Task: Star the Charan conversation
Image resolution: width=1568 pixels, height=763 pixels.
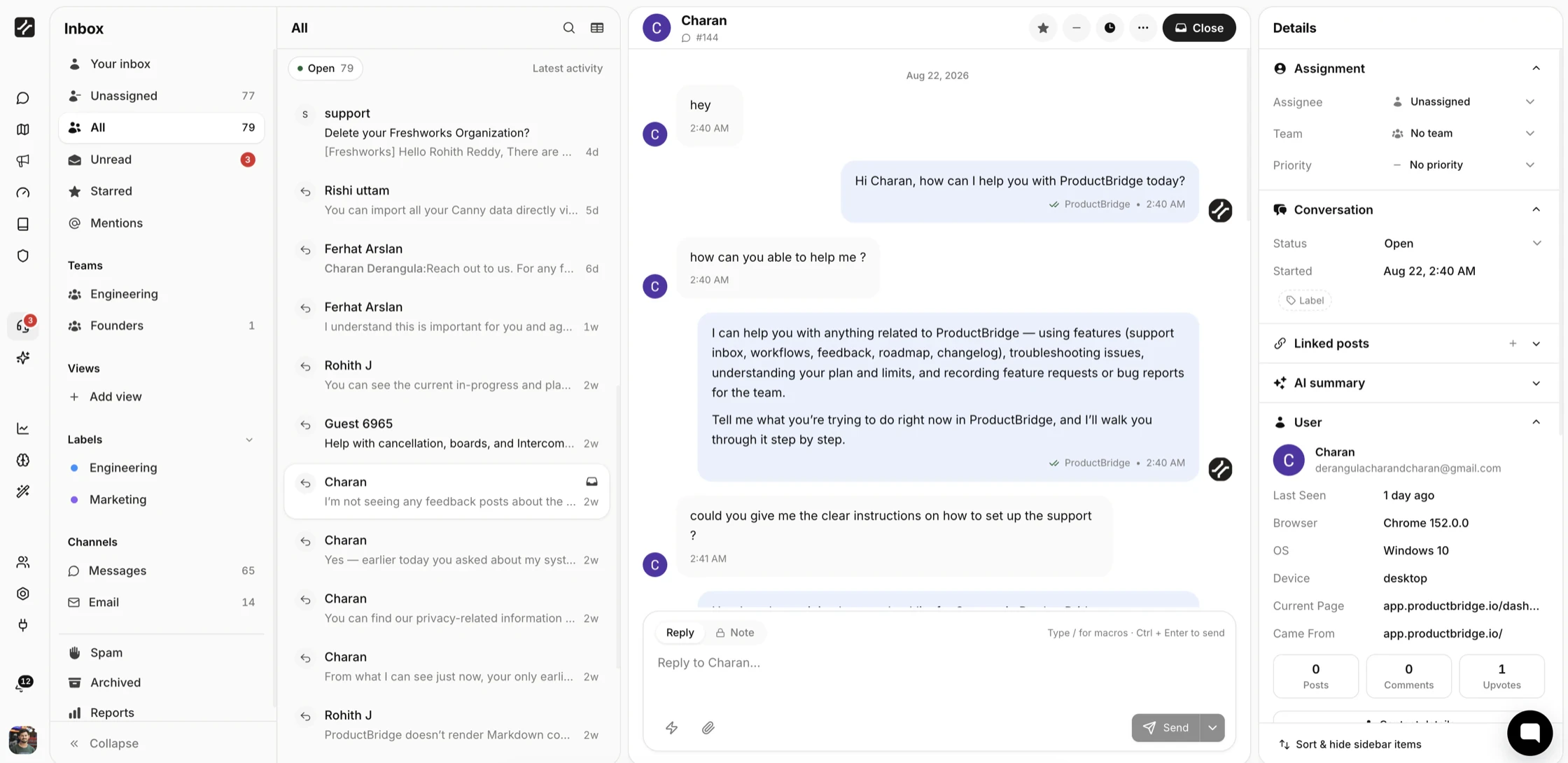Action: tap(1043, 28)
